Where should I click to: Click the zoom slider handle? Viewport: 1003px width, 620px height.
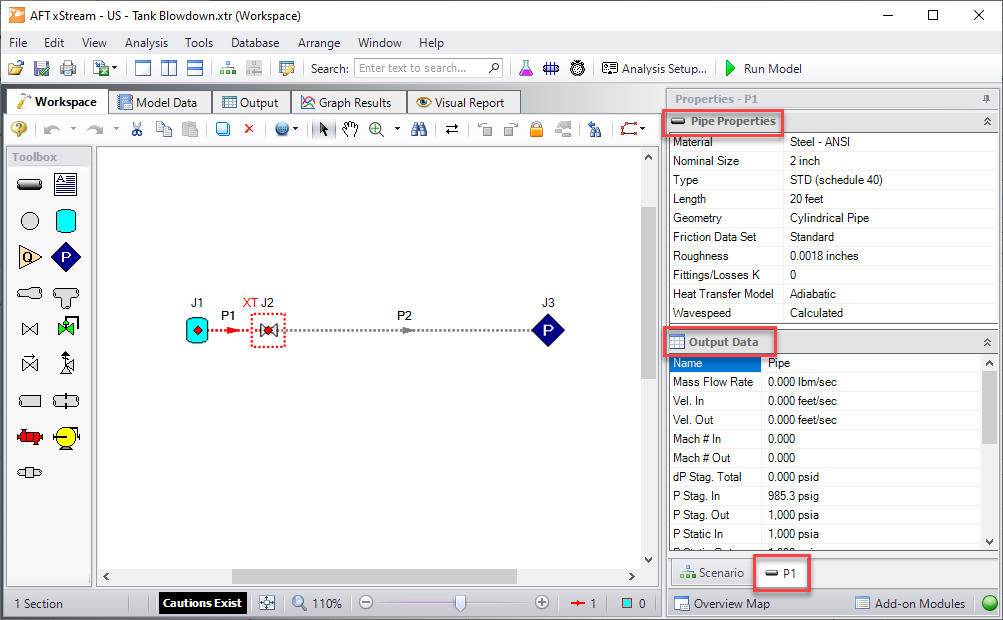point(460,603)
